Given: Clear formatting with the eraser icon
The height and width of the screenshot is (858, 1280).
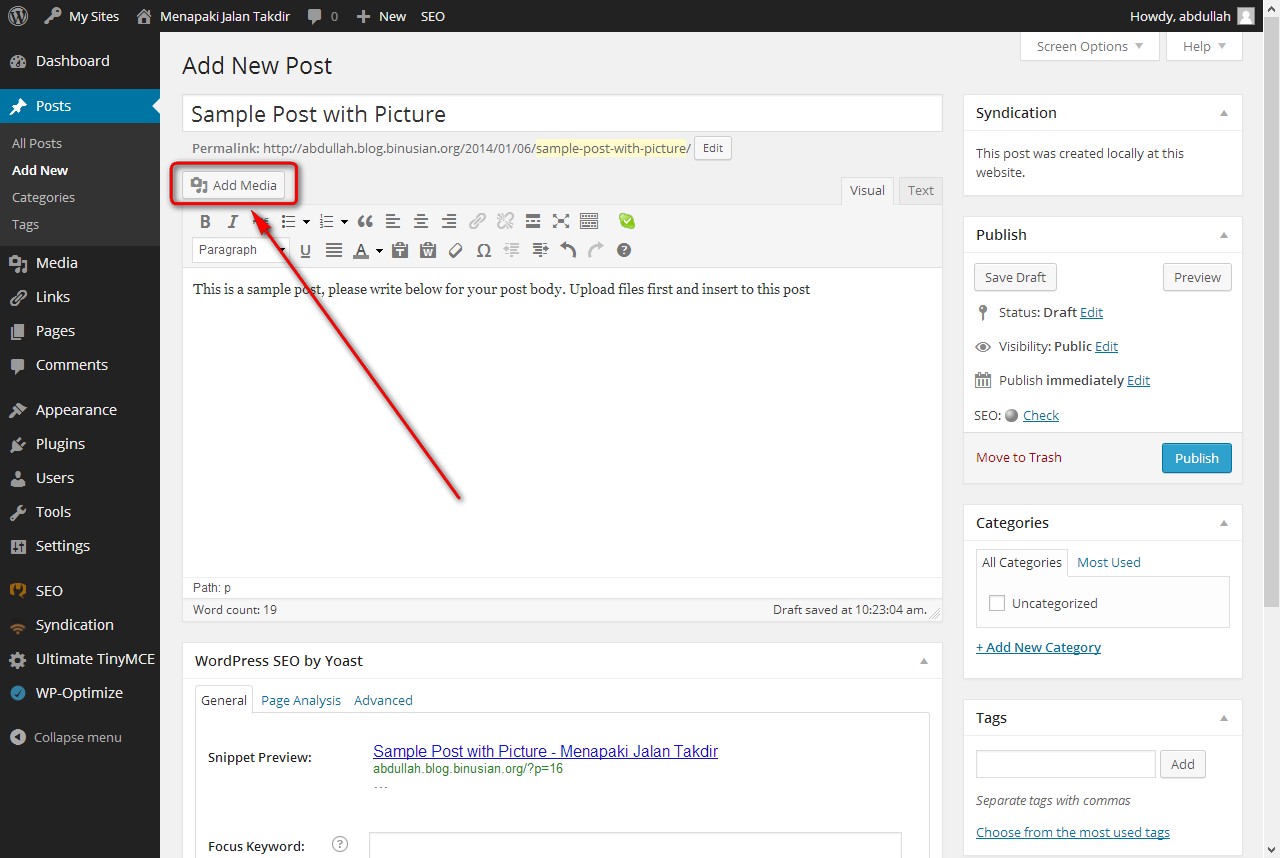Looking at the screenshot, I should coord(456,250).
